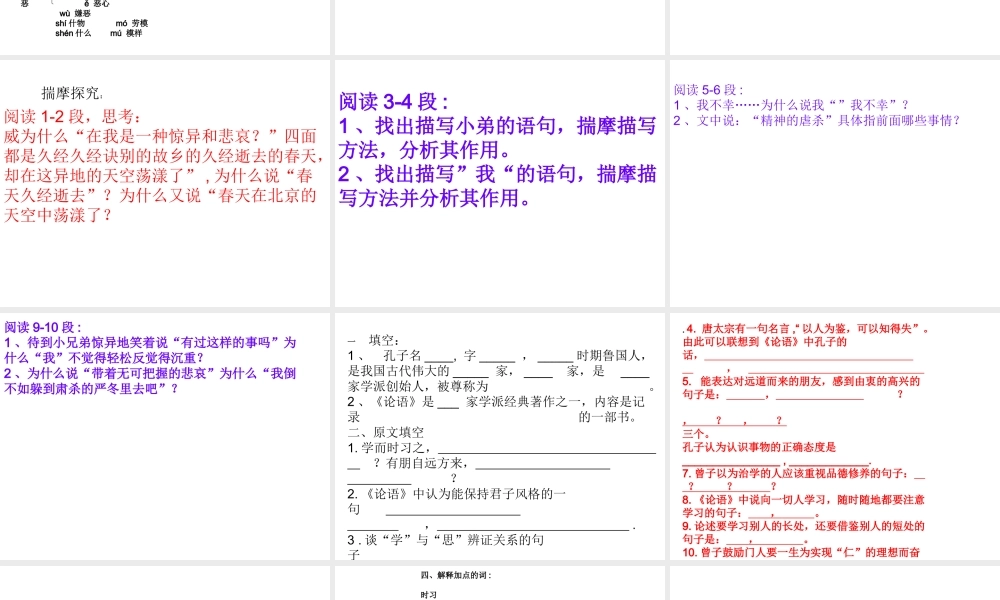
Task: Click the line 3. 谈"学"与"思"辨证关系
Action: [446, 539]
